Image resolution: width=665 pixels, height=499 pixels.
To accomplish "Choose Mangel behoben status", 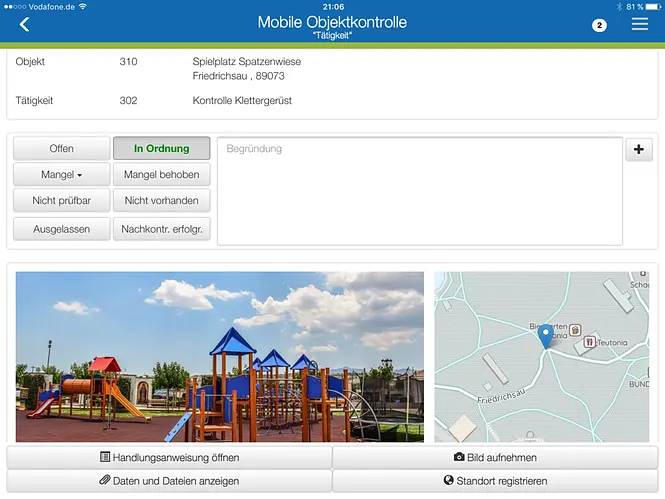I will (x=161, y=175).
